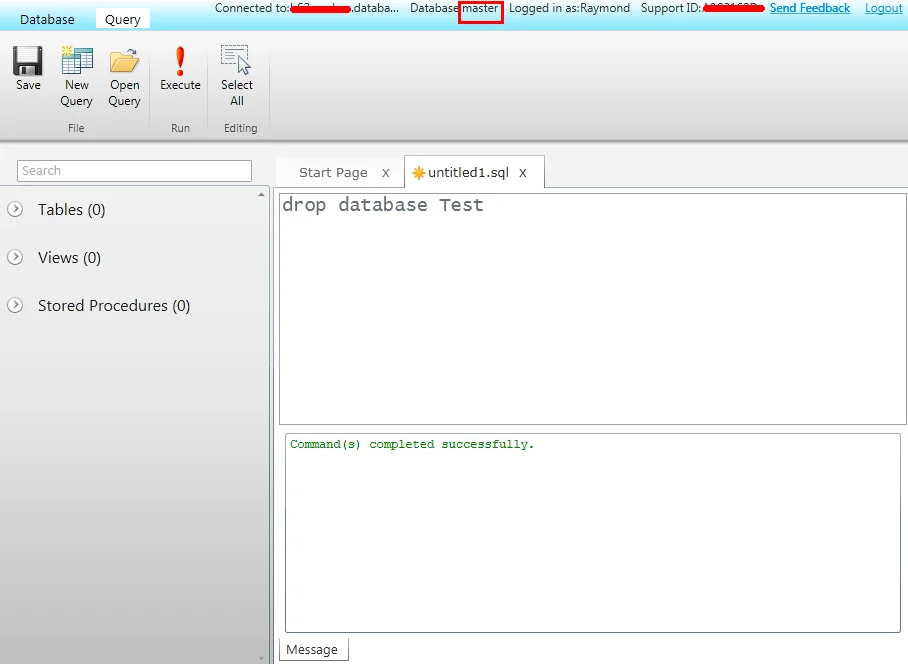Switch to the Database ribbon tab
This screenshot has height=664, width=908.
pos(47,20)
